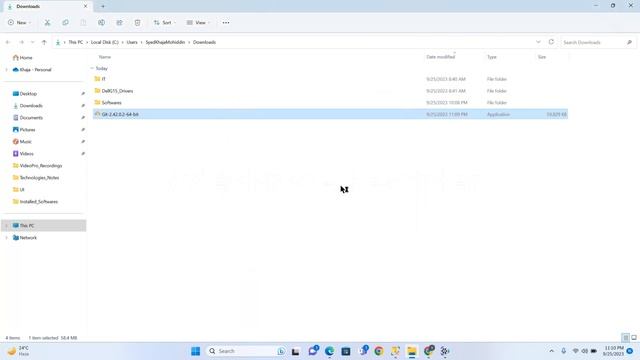Go forward with the Forward arrow

click(21, 42)
